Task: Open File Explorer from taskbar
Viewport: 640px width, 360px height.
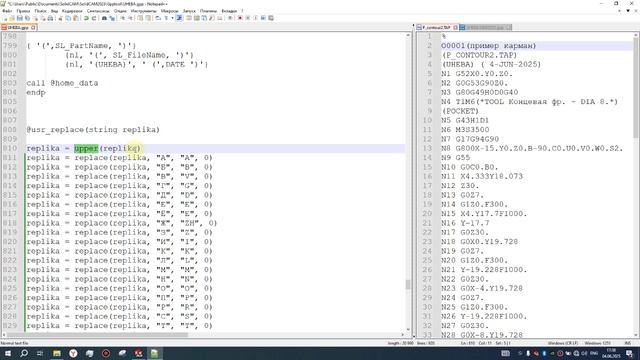Action: pyautogui.click(x=57, y=353)
